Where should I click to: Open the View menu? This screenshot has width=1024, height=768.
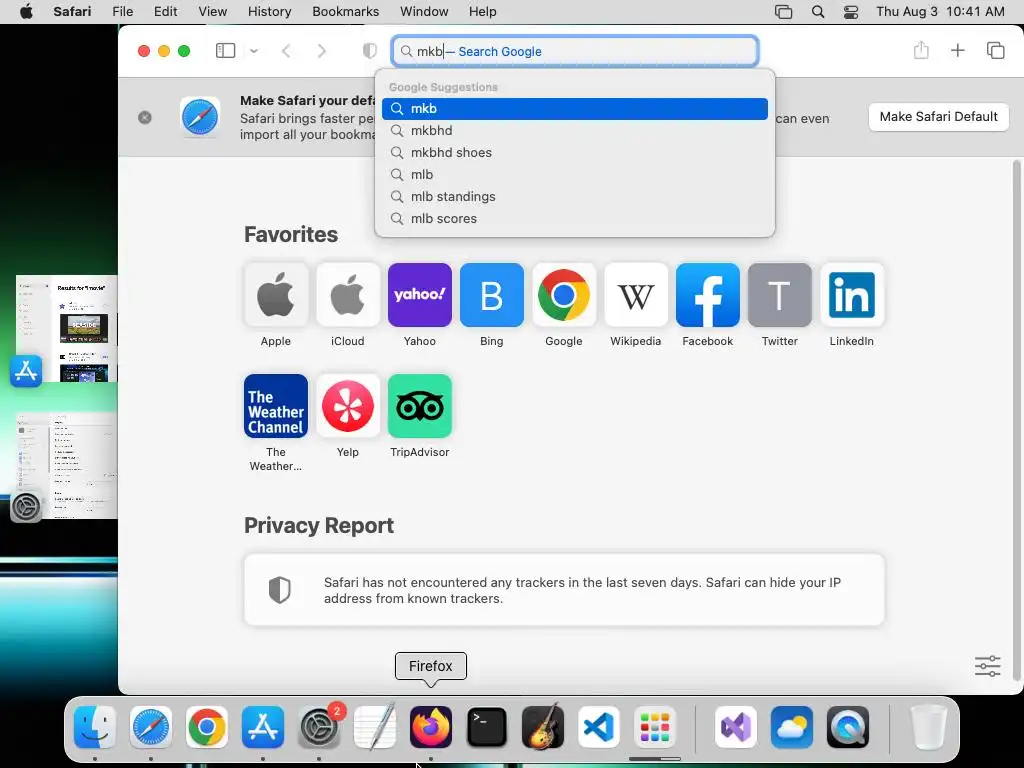(x=212, y=12)
